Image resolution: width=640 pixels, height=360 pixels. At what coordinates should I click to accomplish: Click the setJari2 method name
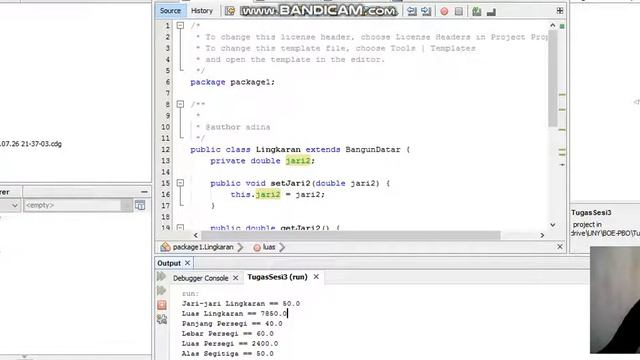tap(290, 183)
